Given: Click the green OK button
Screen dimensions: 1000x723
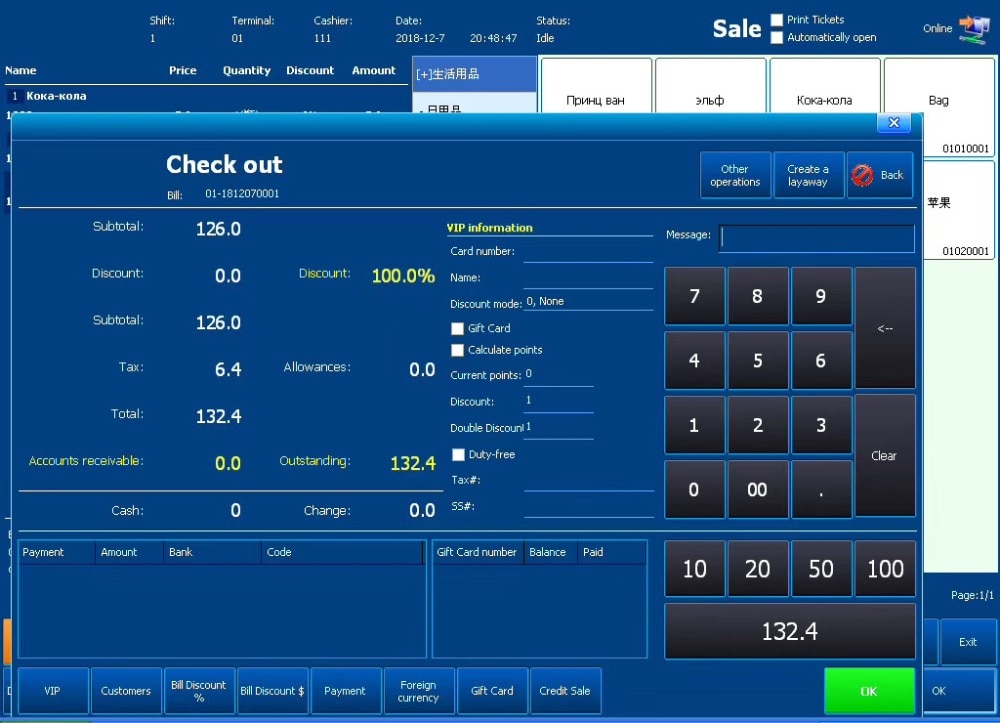Looking at the screenshot, I should click(x=869, y=690).
